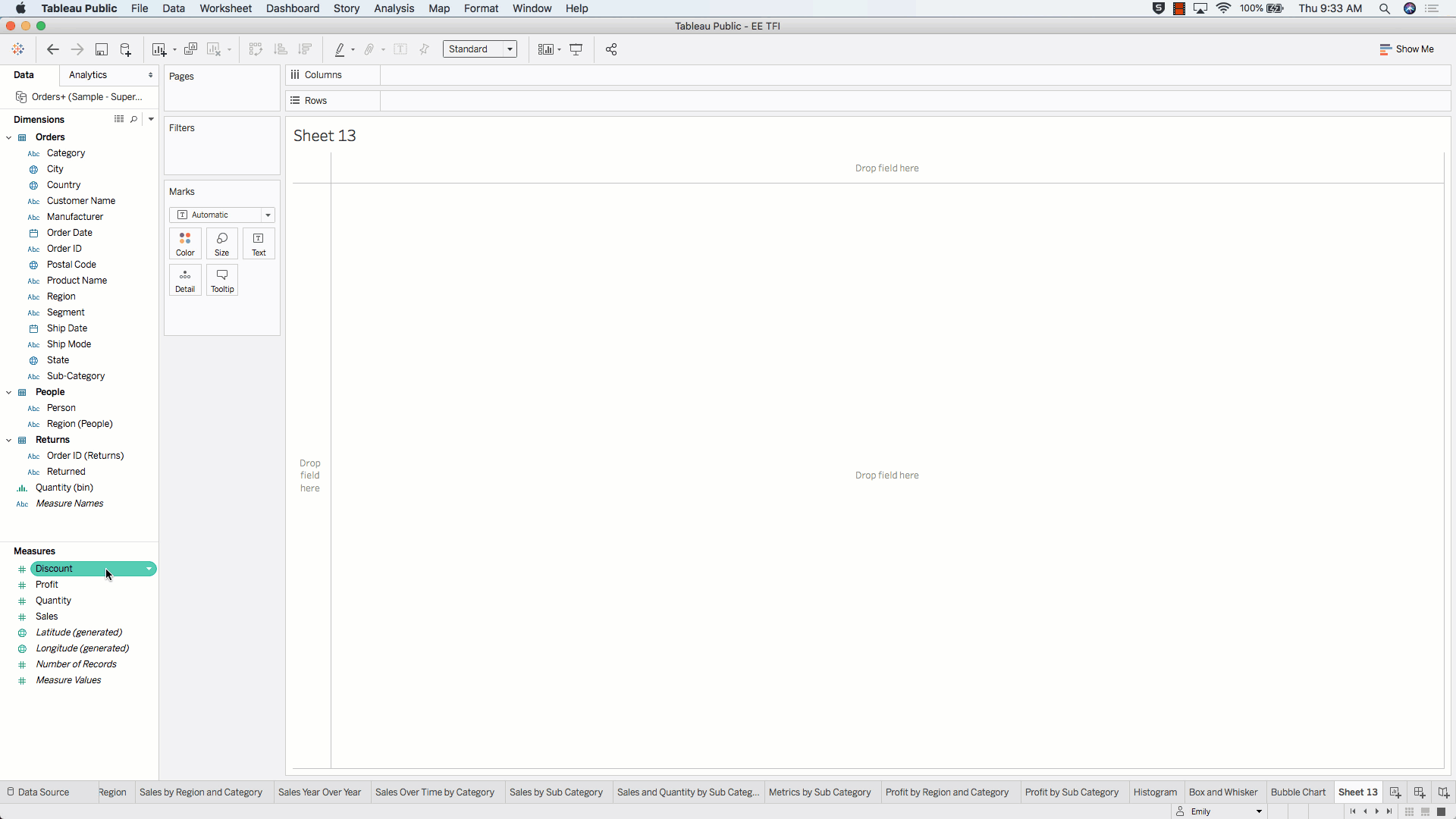The height and width of the screenshot is (819, 1456).
Task: Collapse the Orders table in Dimensions
Action: [x=9, y=138]
